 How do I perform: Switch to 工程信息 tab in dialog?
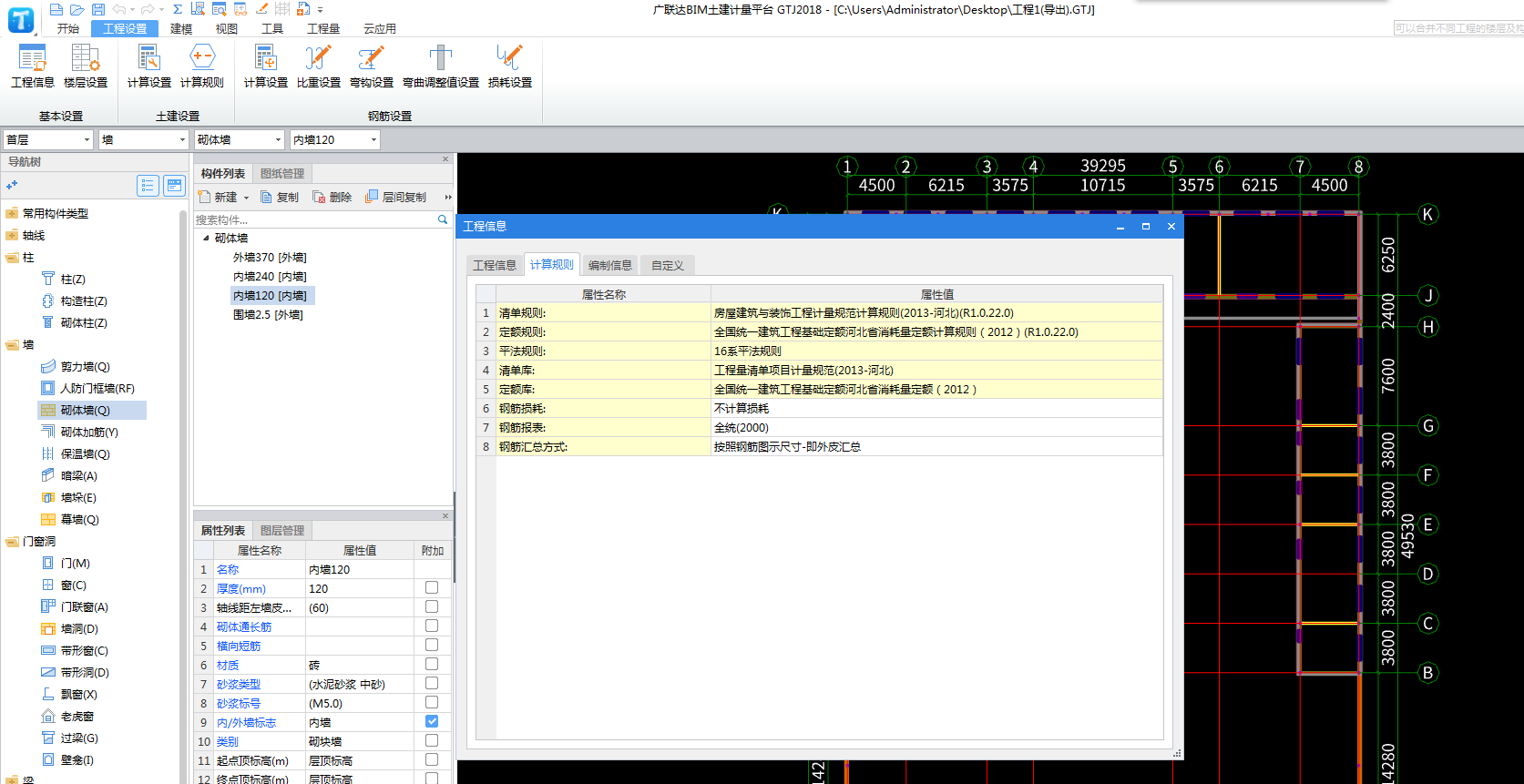pyautogui.click(x=495, y=265)
